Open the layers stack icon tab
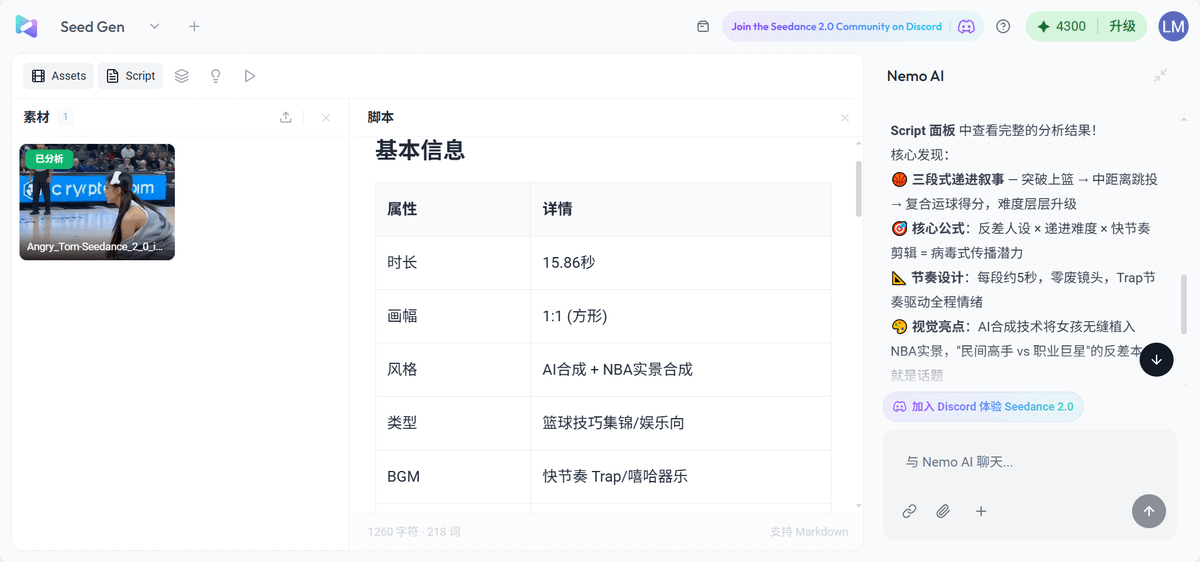Viewport: 1200px width, 562px height. point(181,76)
